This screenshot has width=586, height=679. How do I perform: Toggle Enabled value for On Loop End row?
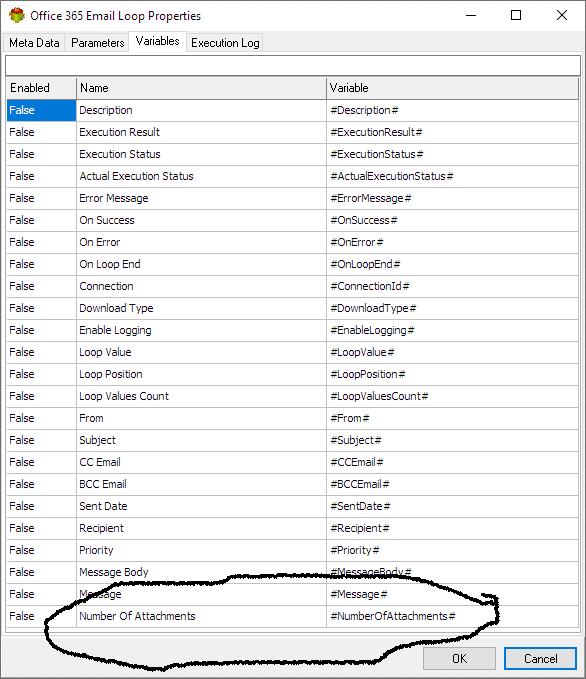click(41, 264)
